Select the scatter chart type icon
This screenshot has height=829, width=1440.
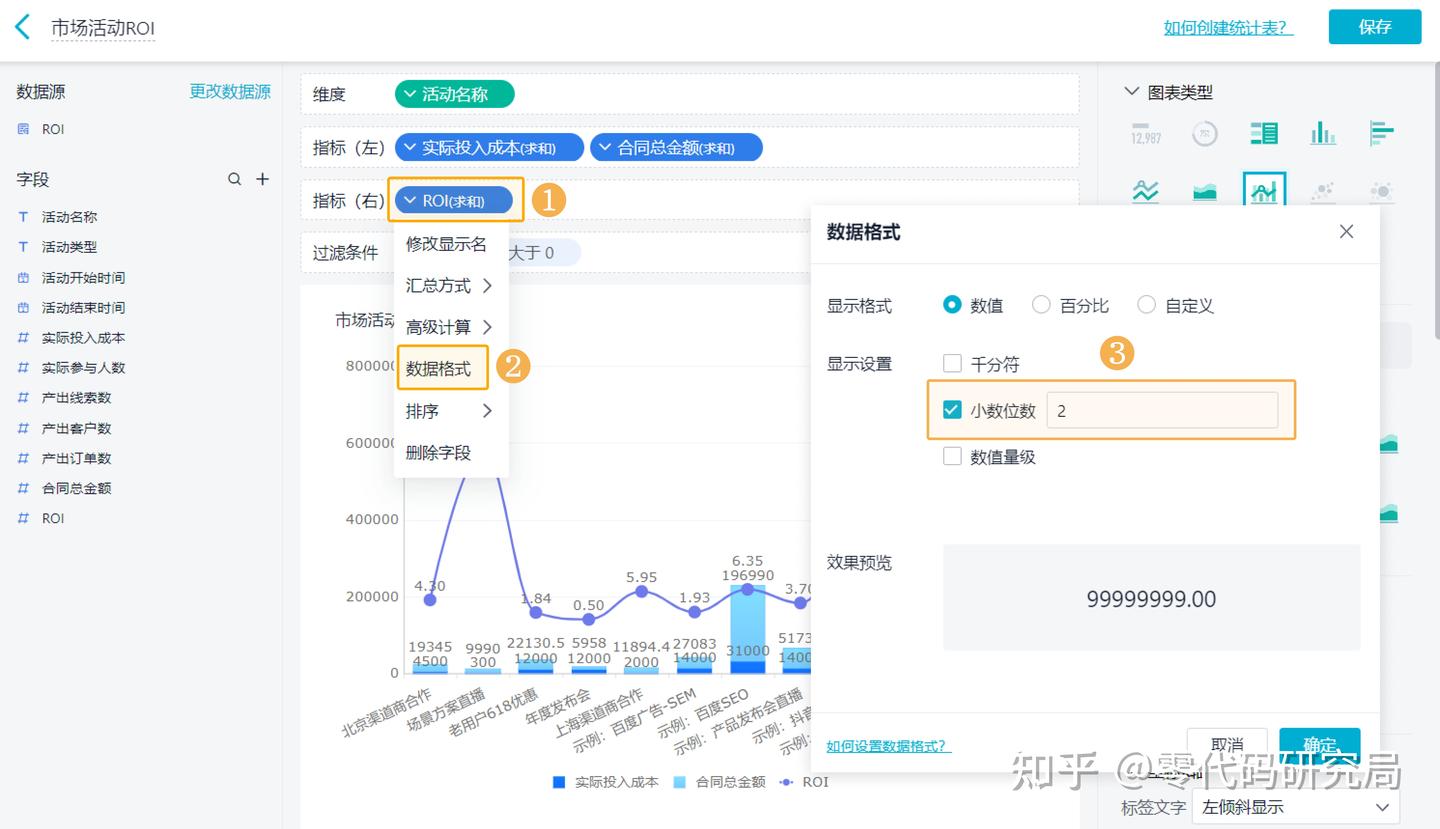pos(1323,190)
